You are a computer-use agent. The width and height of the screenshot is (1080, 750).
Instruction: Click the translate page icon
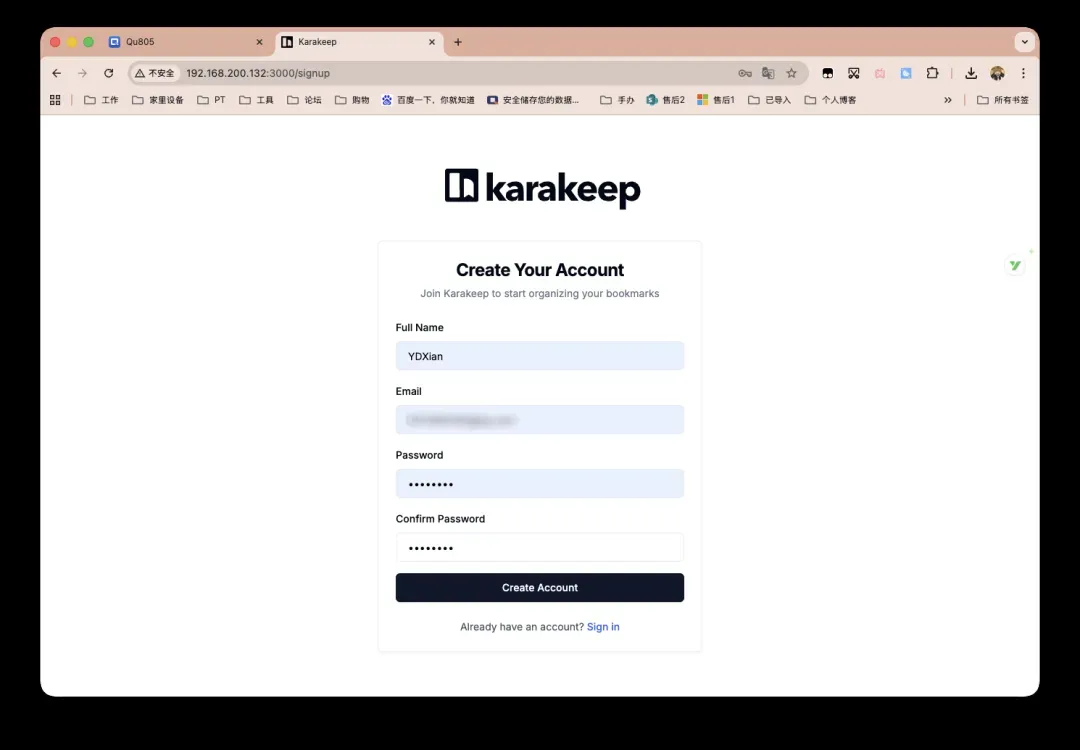coord(768,73)
